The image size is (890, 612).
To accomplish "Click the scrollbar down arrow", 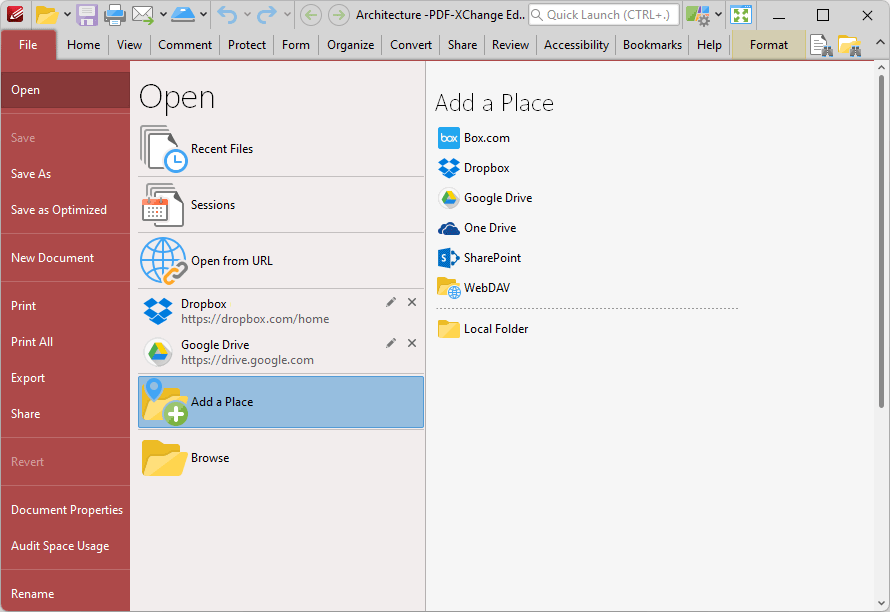I will point(881,603).
